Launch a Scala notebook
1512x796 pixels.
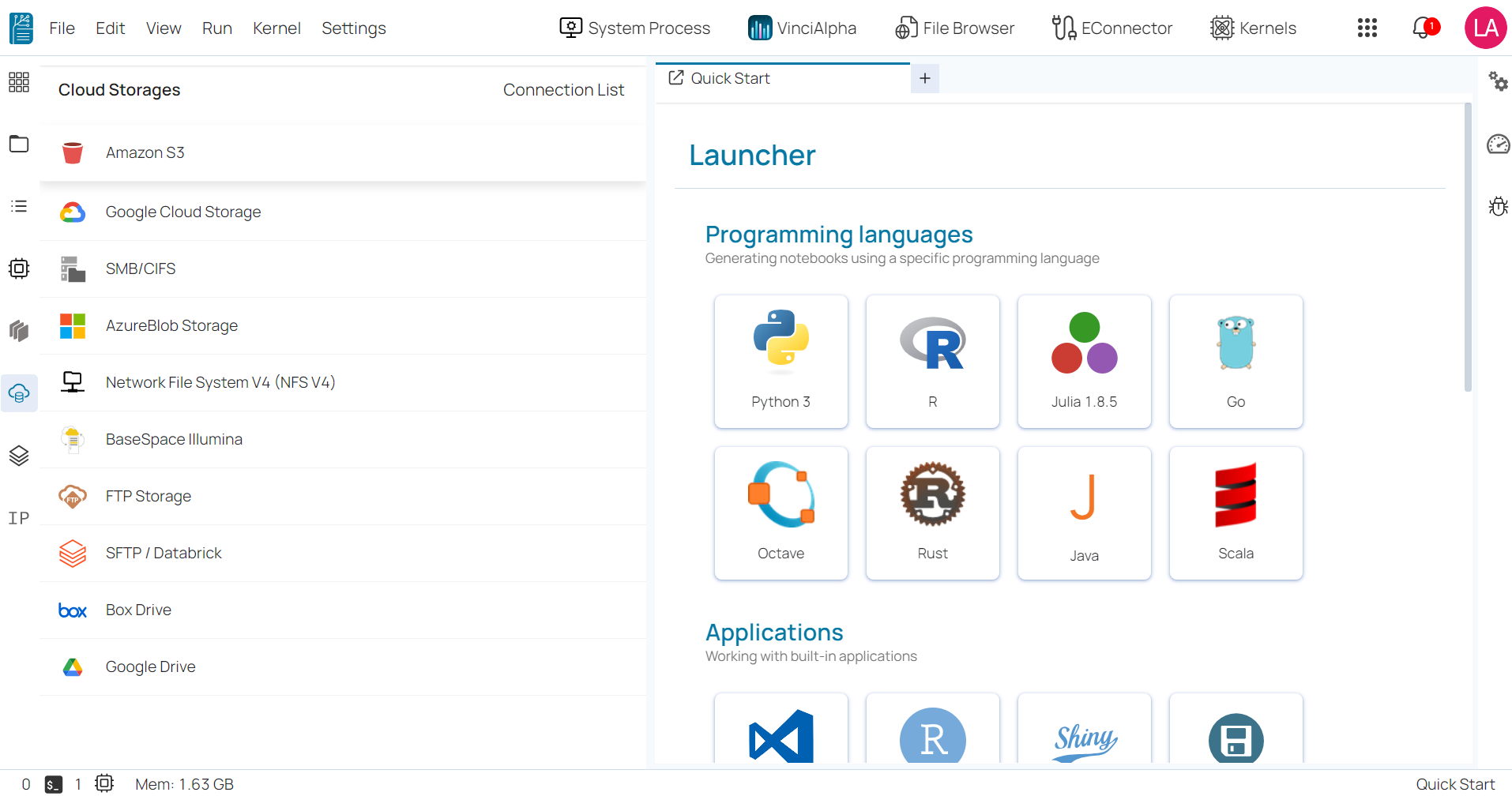pos(1236,513)
